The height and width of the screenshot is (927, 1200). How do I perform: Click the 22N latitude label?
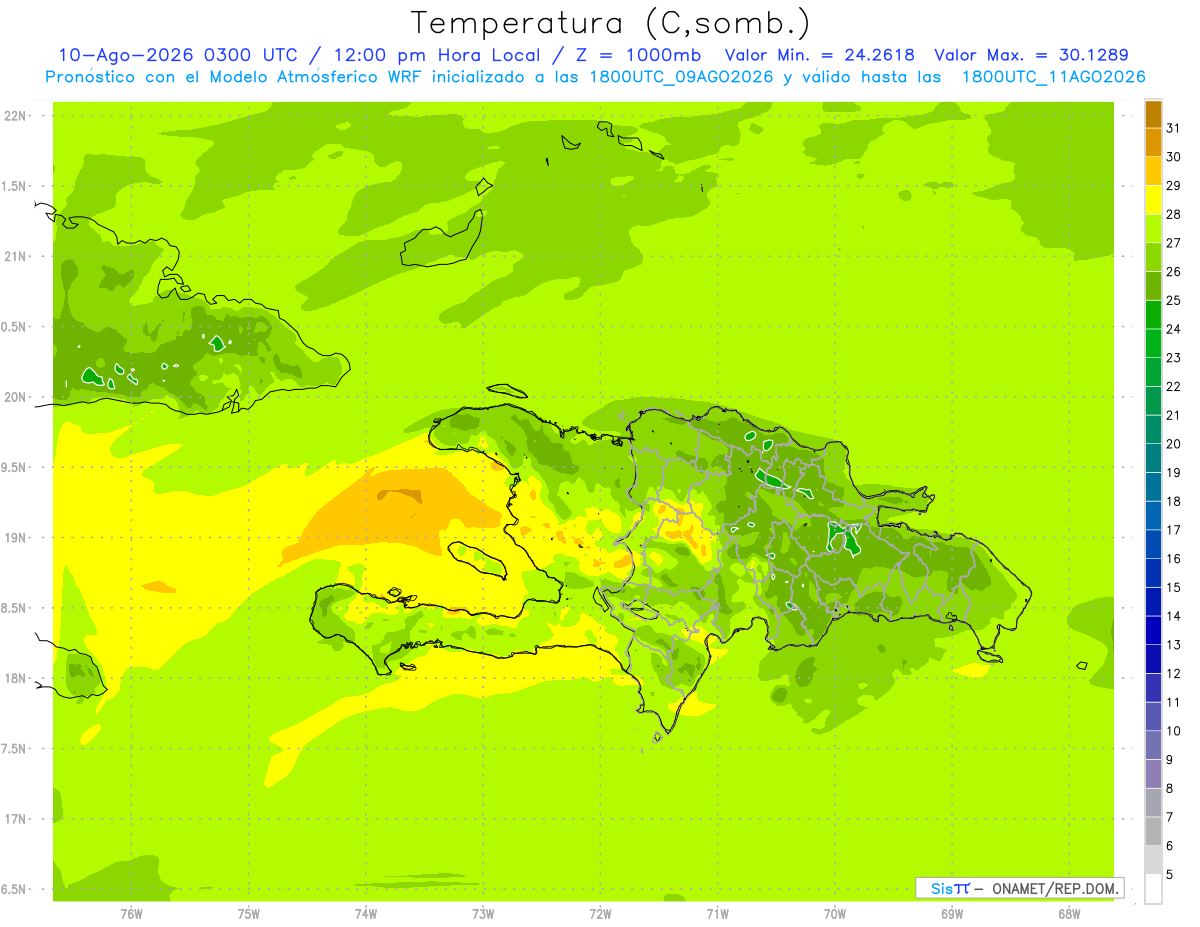pos(15,116)
